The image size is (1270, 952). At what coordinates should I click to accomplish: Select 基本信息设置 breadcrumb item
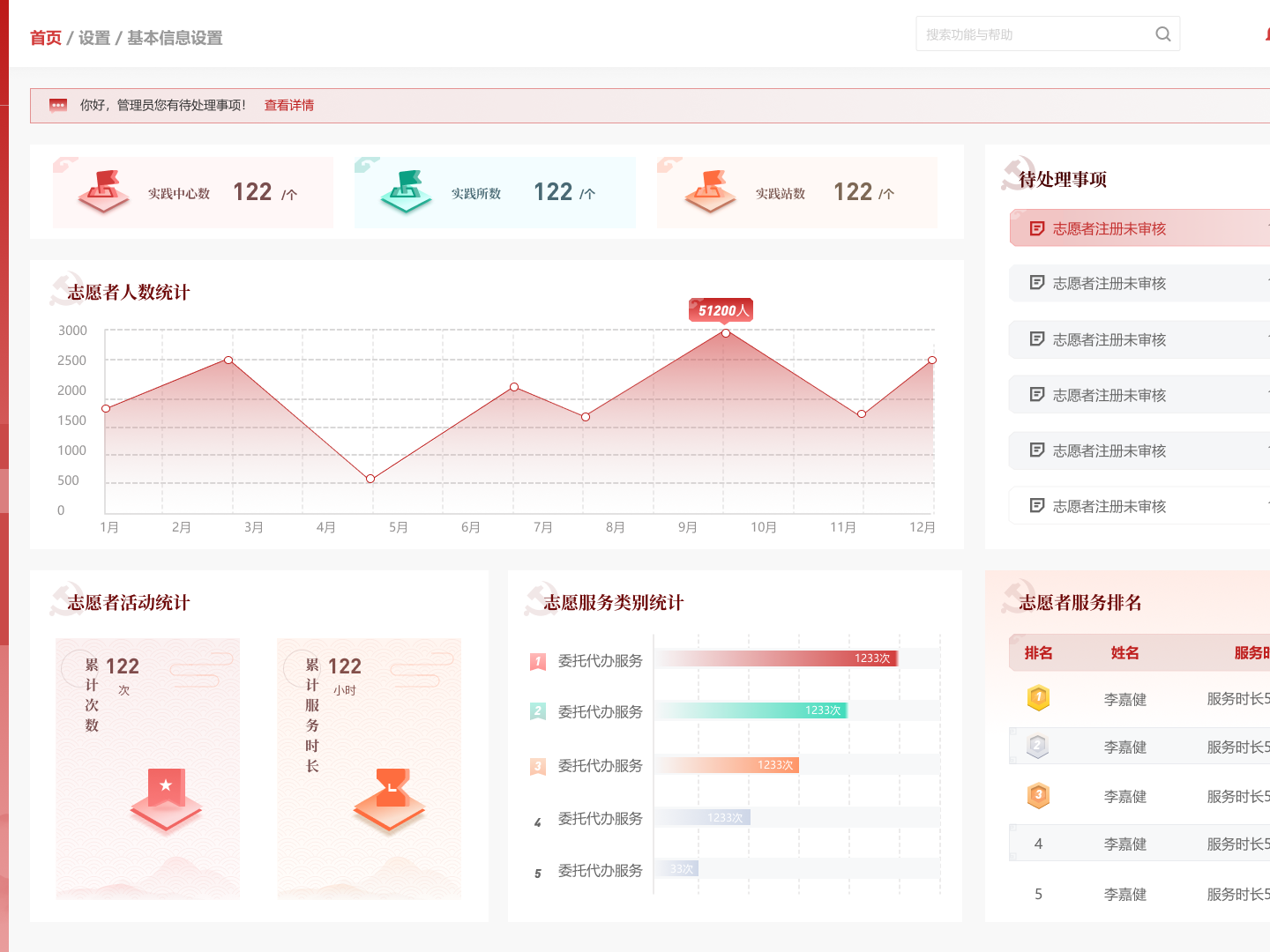pos(174,39)
